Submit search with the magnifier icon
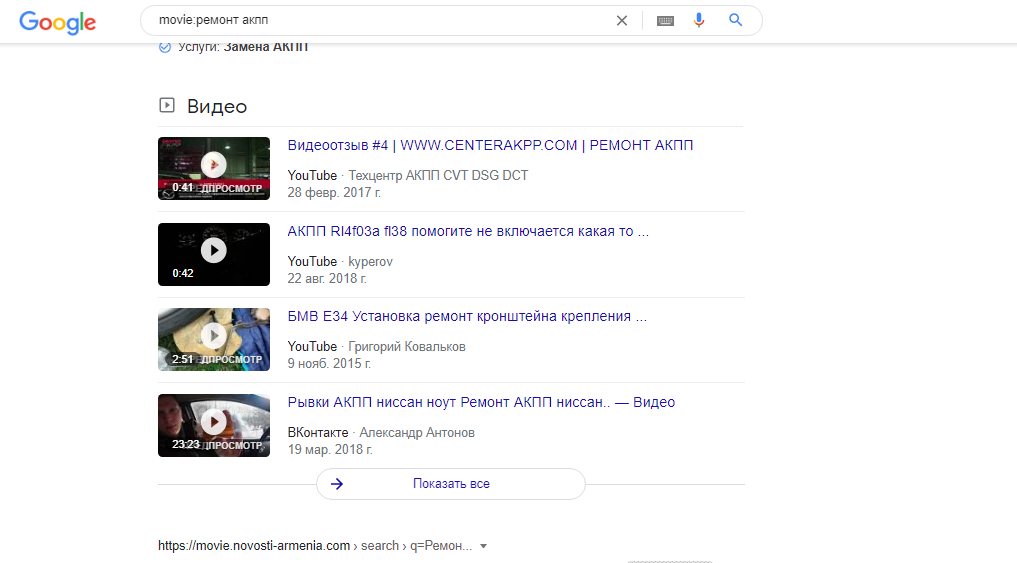This screenshot has width=1017, height=563. [x=736, y=20]
